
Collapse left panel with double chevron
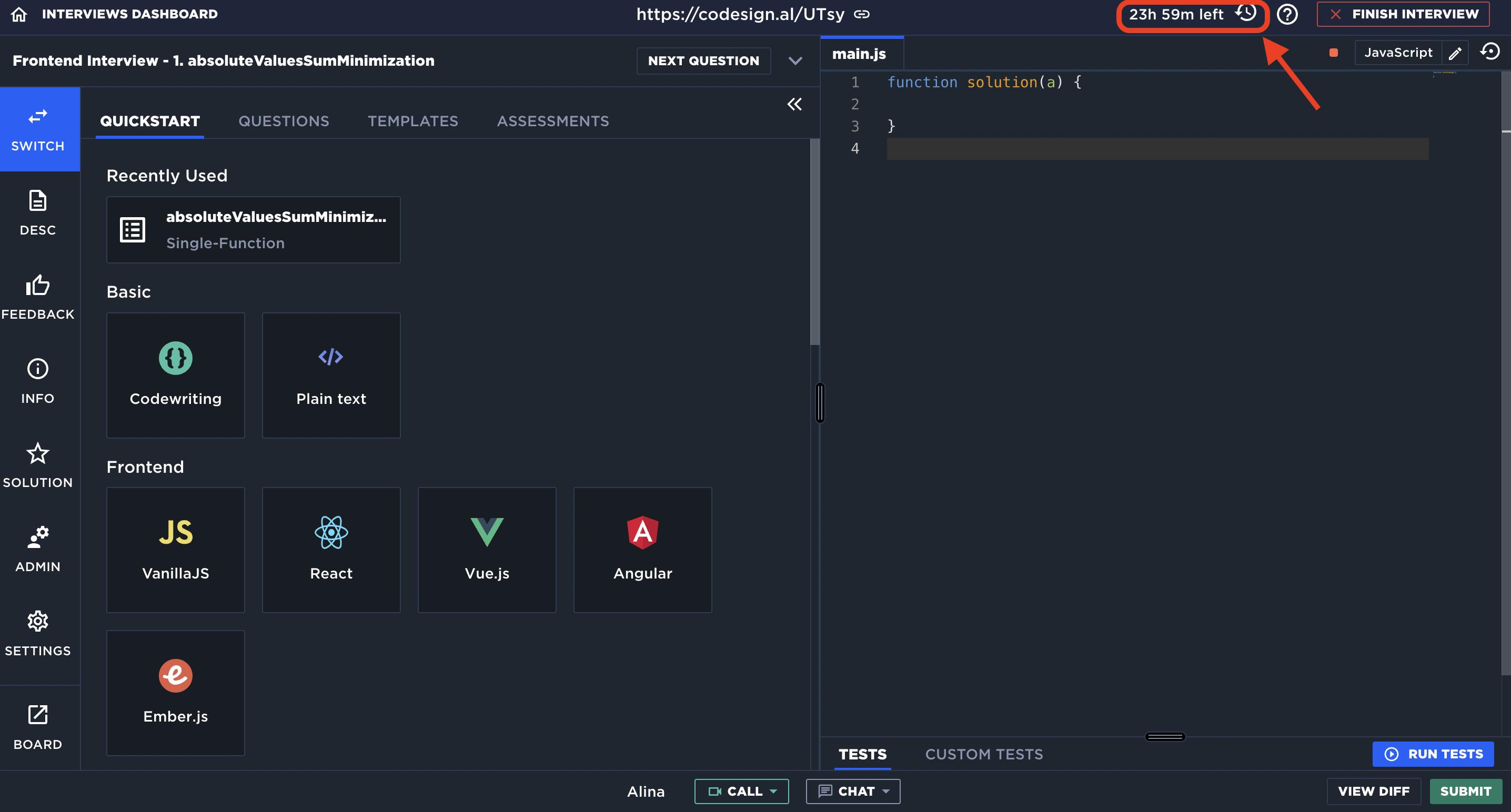(794, 104)
